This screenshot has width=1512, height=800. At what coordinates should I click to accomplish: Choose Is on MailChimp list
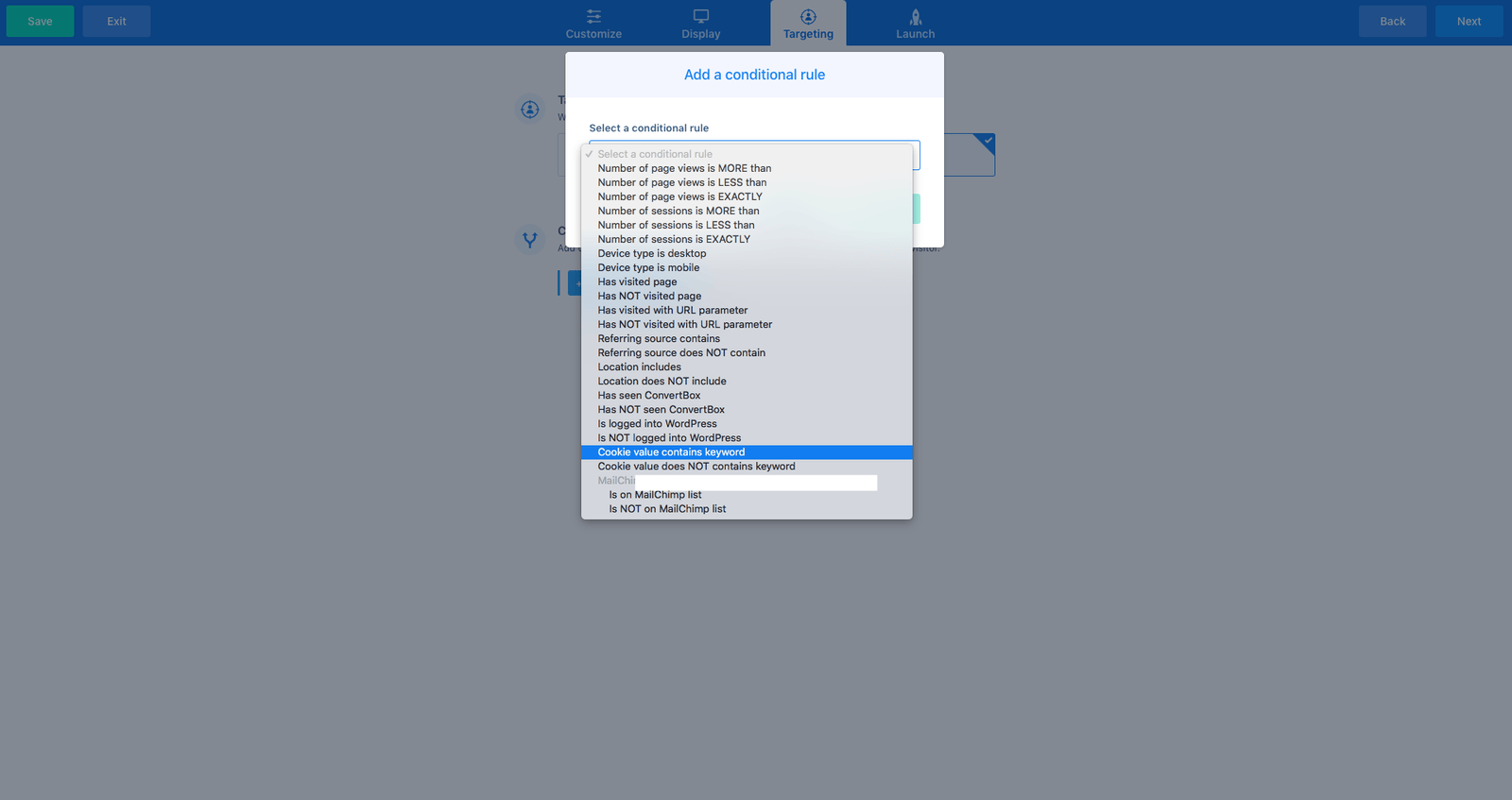pyautogui.click(x=747, y=494)
